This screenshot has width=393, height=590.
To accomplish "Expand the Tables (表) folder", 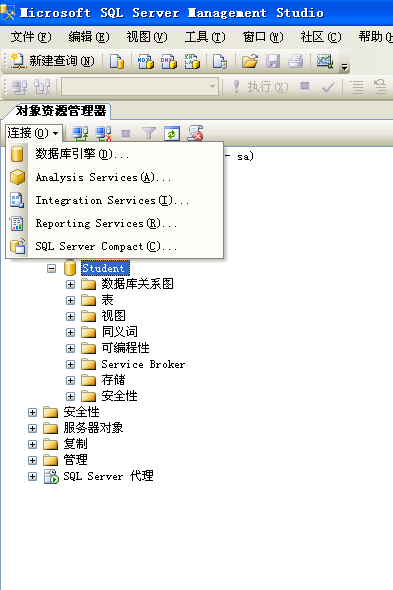I will tap(70, 300).
